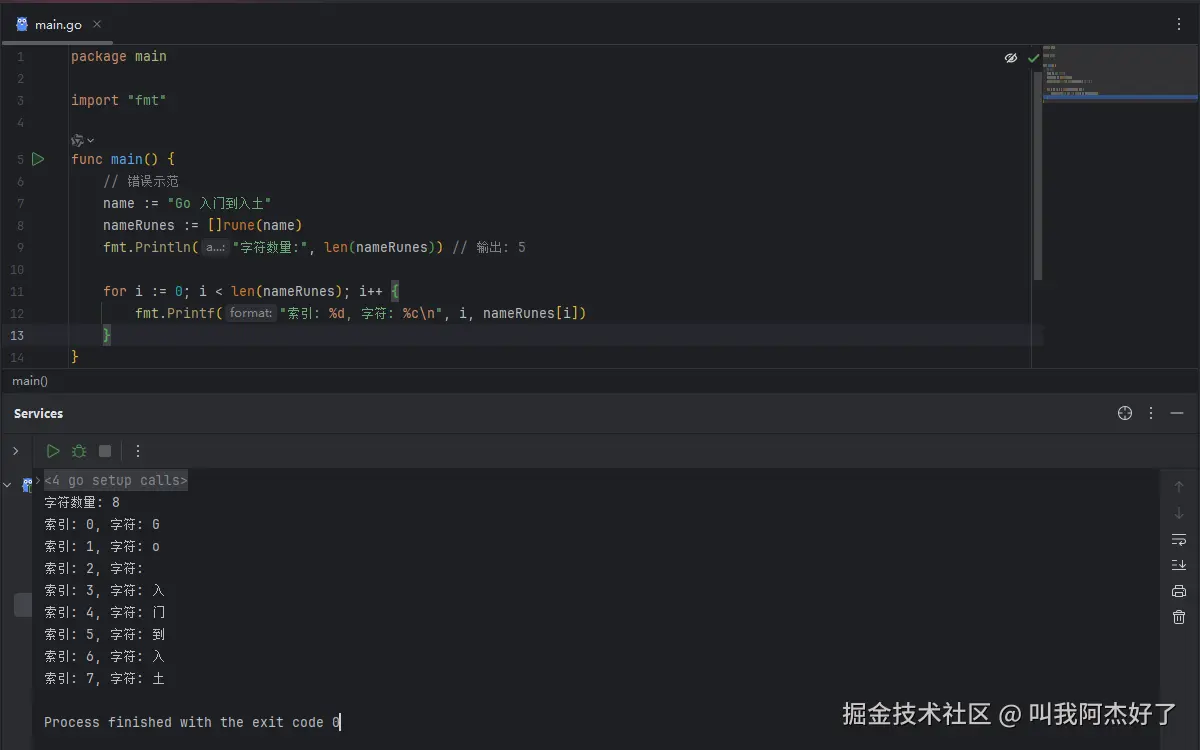Clear console with the trash icon
1200x750 pixels.
click(x=1179, y=617)
